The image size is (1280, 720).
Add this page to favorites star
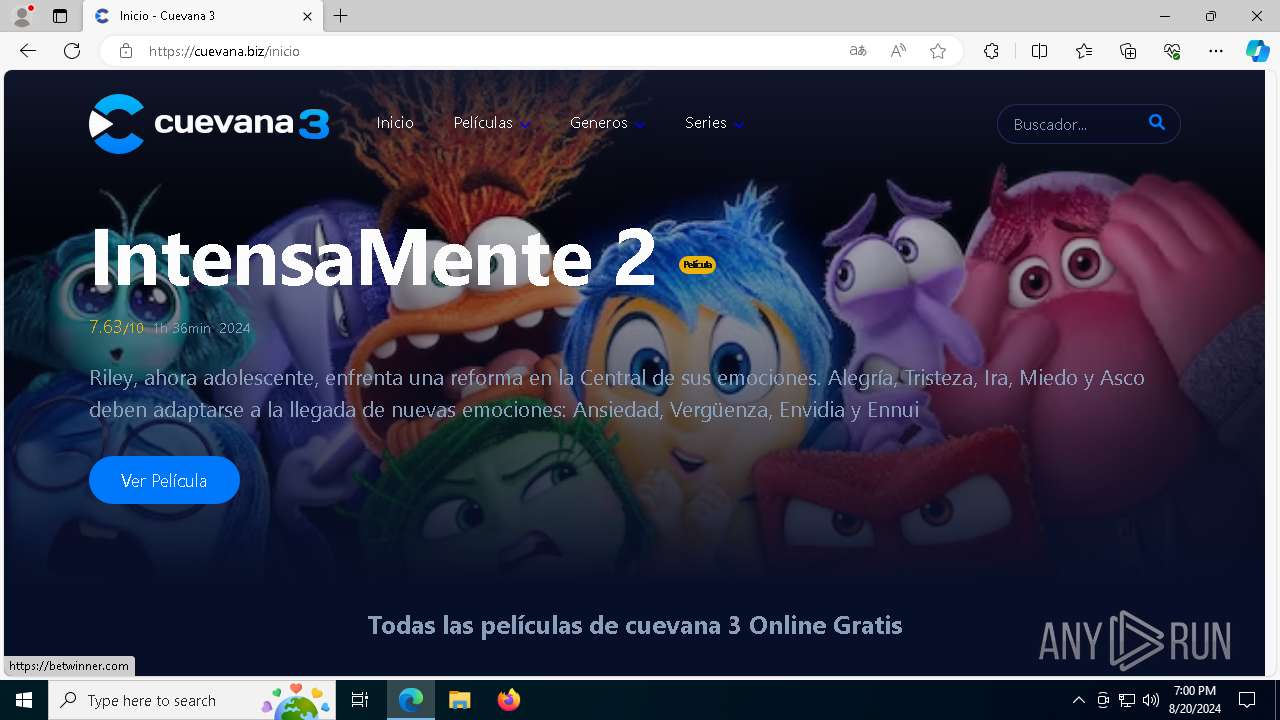(x=938, y=51)
